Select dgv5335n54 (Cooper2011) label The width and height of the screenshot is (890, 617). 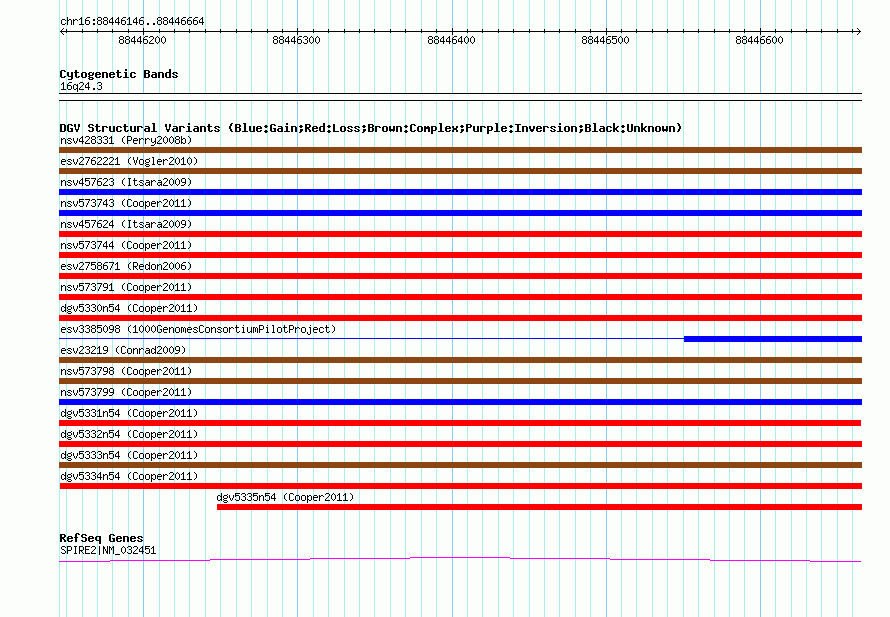[x=285, y=497]
